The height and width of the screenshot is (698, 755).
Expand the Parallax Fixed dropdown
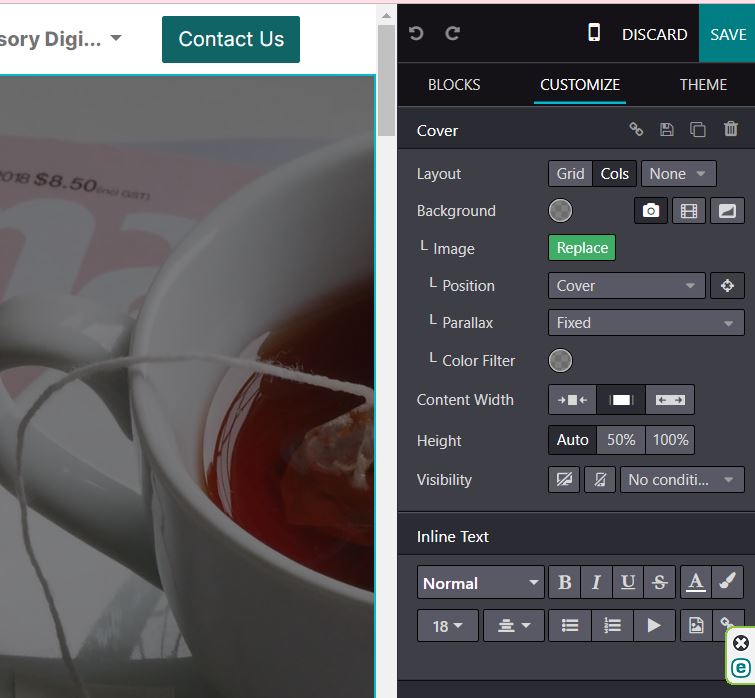pos(646,323)
